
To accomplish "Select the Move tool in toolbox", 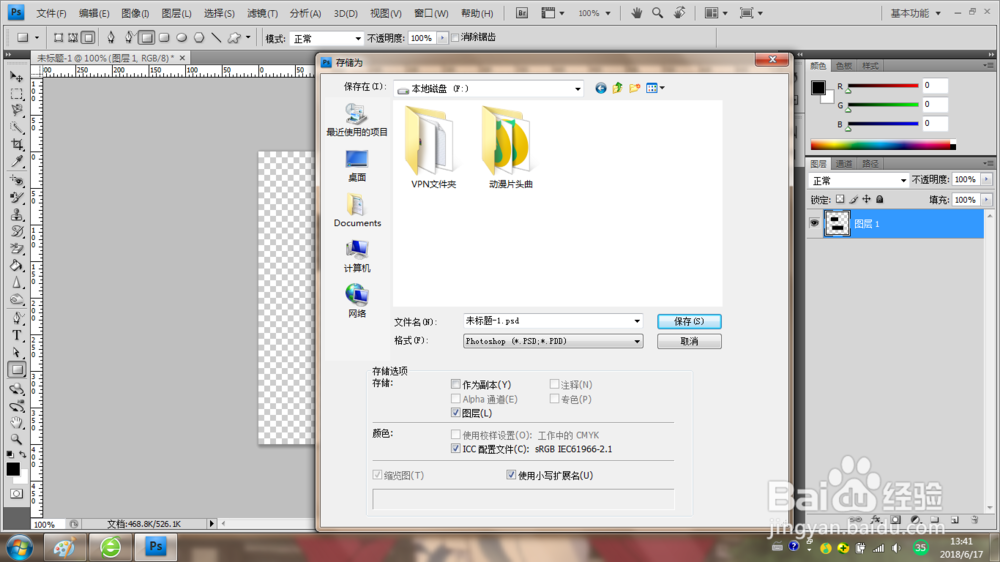I will point(17,77).
